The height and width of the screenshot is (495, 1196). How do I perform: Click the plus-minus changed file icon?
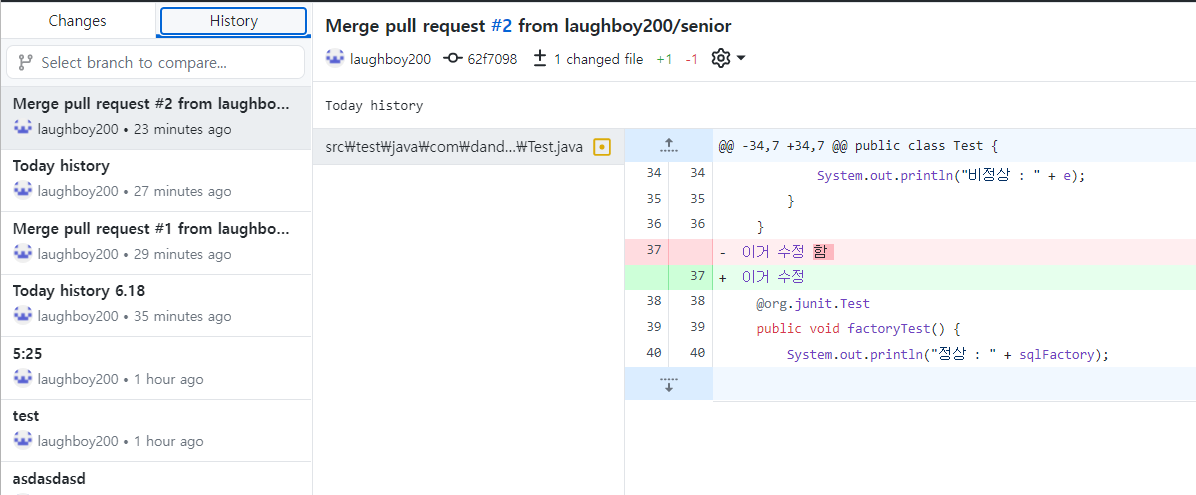(540, 59)
